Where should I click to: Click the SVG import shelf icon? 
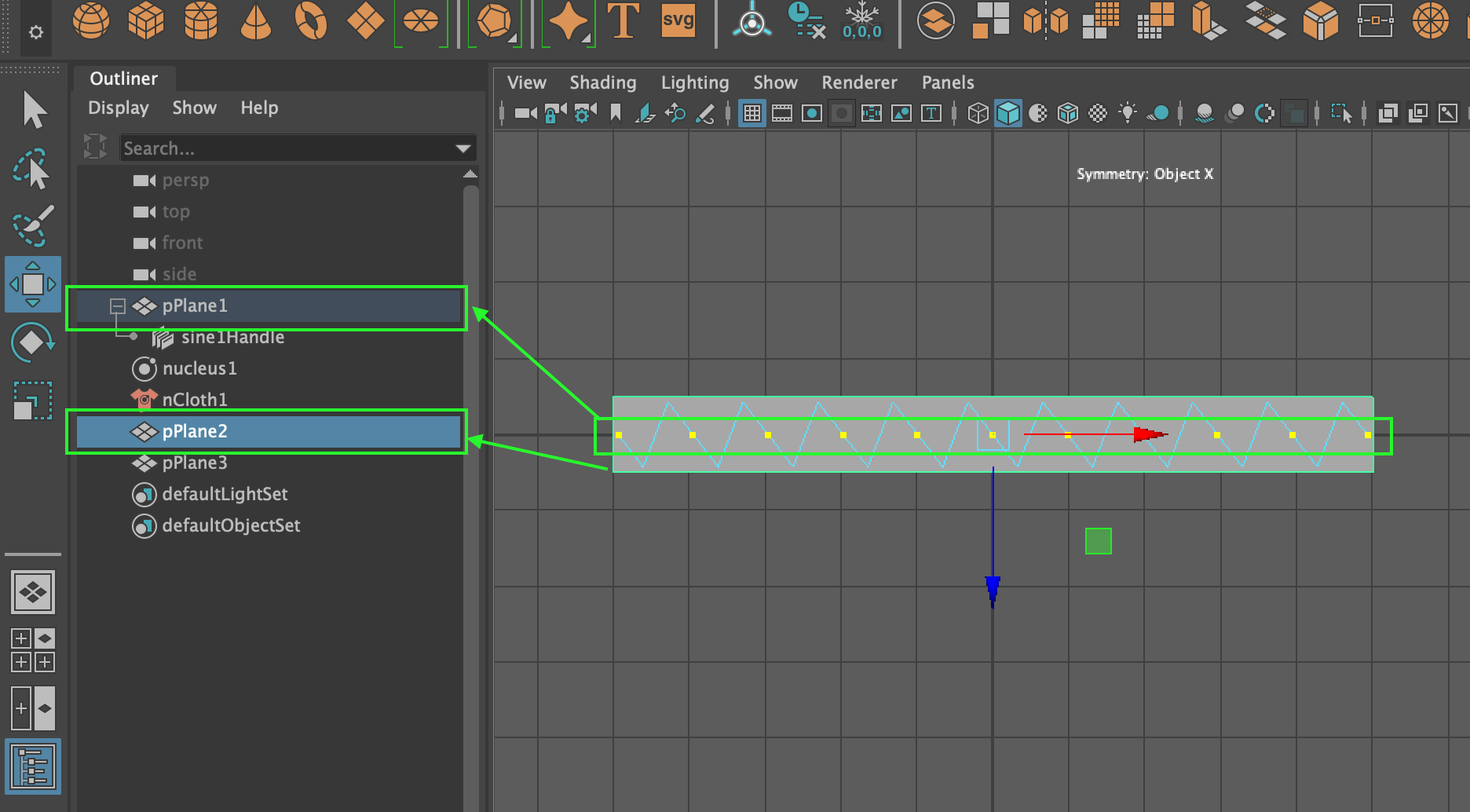(x=678, y=19)
